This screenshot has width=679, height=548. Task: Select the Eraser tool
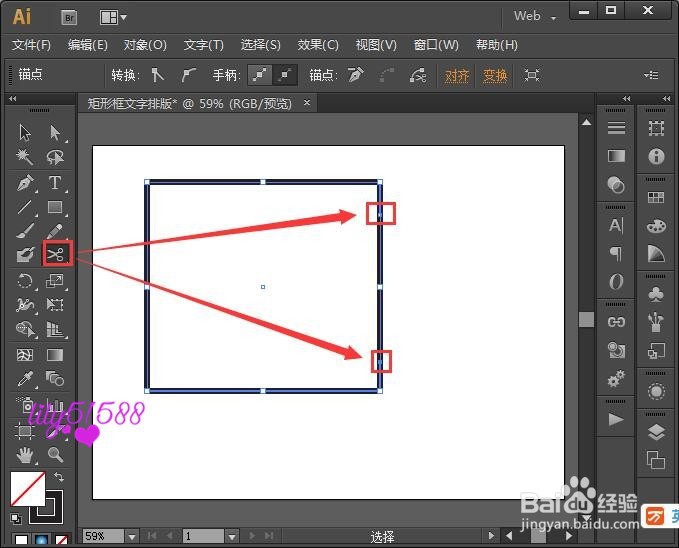25,254
